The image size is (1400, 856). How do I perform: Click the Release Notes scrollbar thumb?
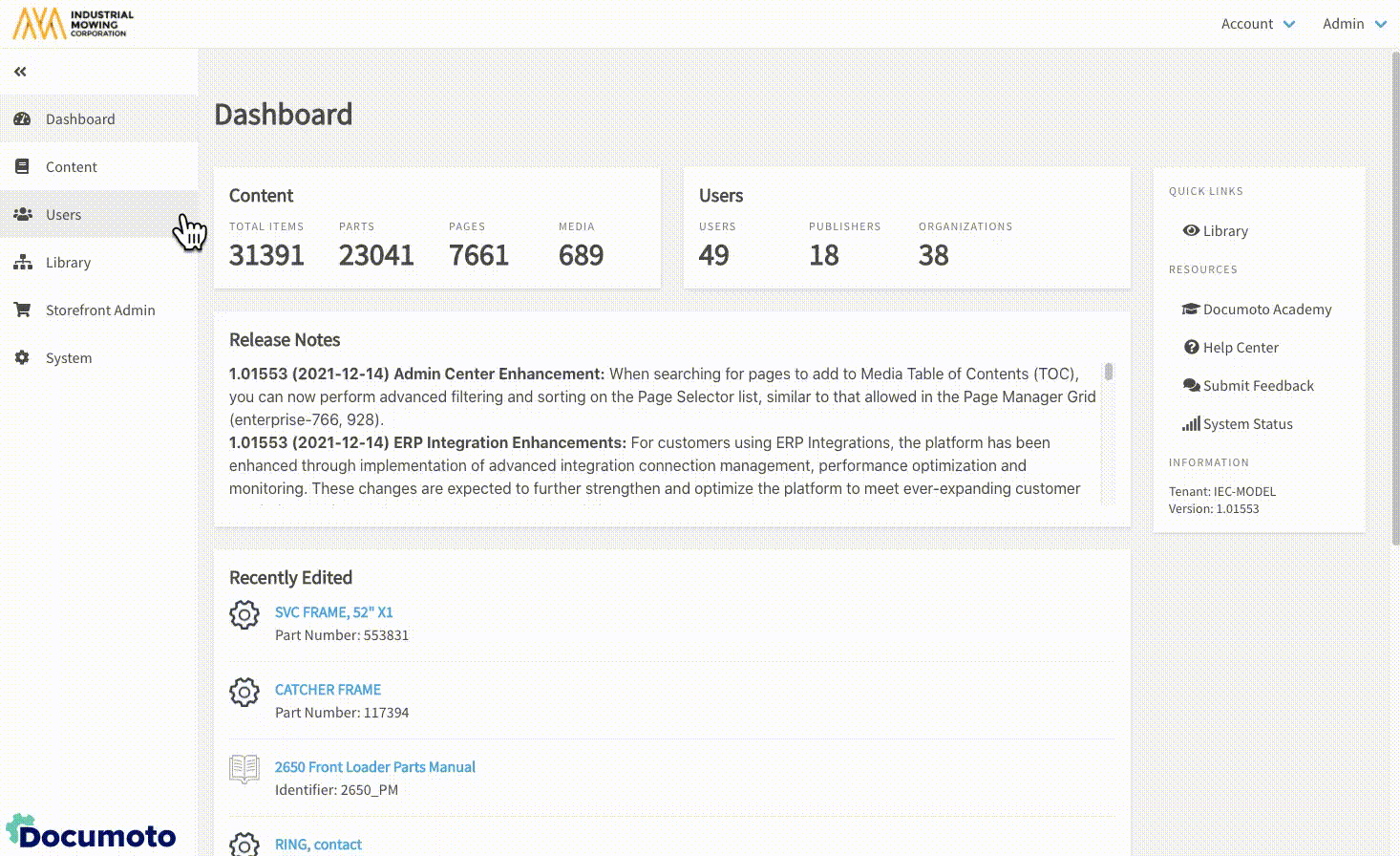pyautogui.click(x=1109, y=372)
